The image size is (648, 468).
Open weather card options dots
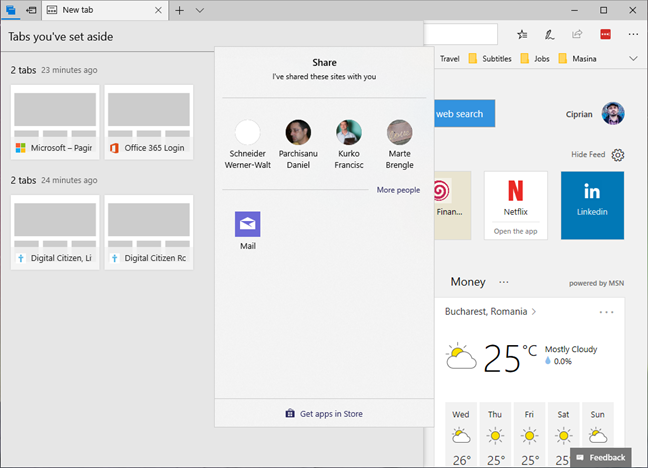click(x=606, y=312)
